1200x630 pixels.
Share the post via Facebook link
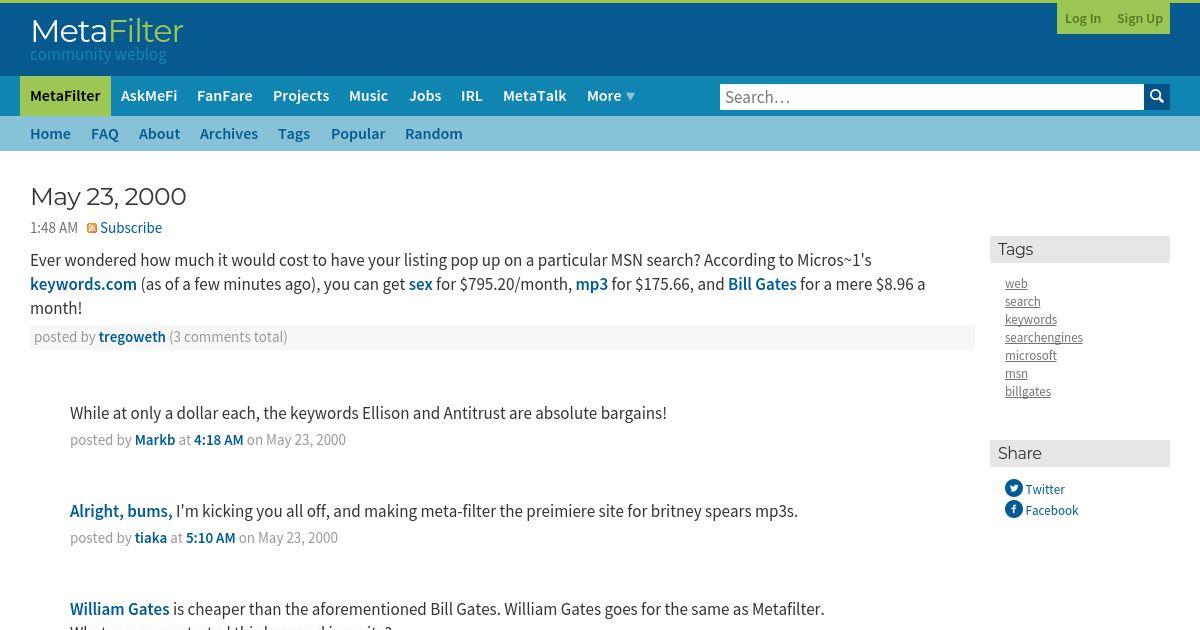coord(1052,511)
